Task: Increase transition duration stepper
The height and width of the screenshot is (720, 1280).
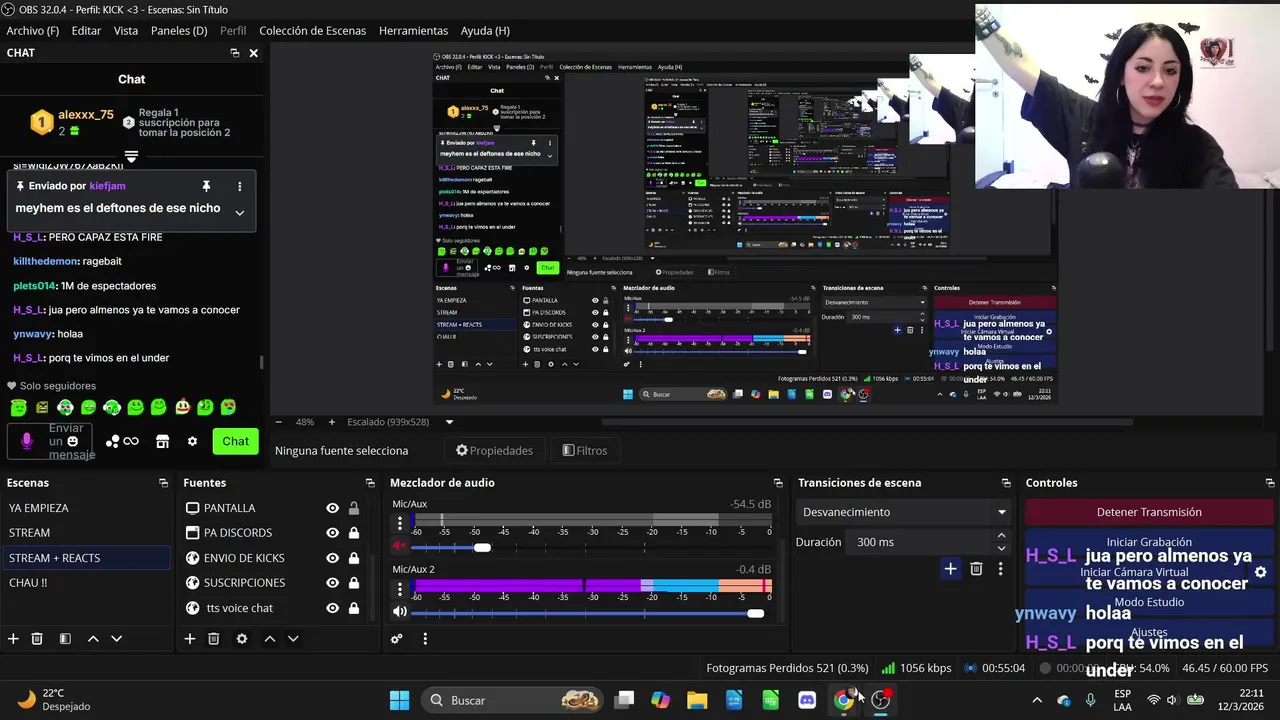Action: click(1001, 536)
